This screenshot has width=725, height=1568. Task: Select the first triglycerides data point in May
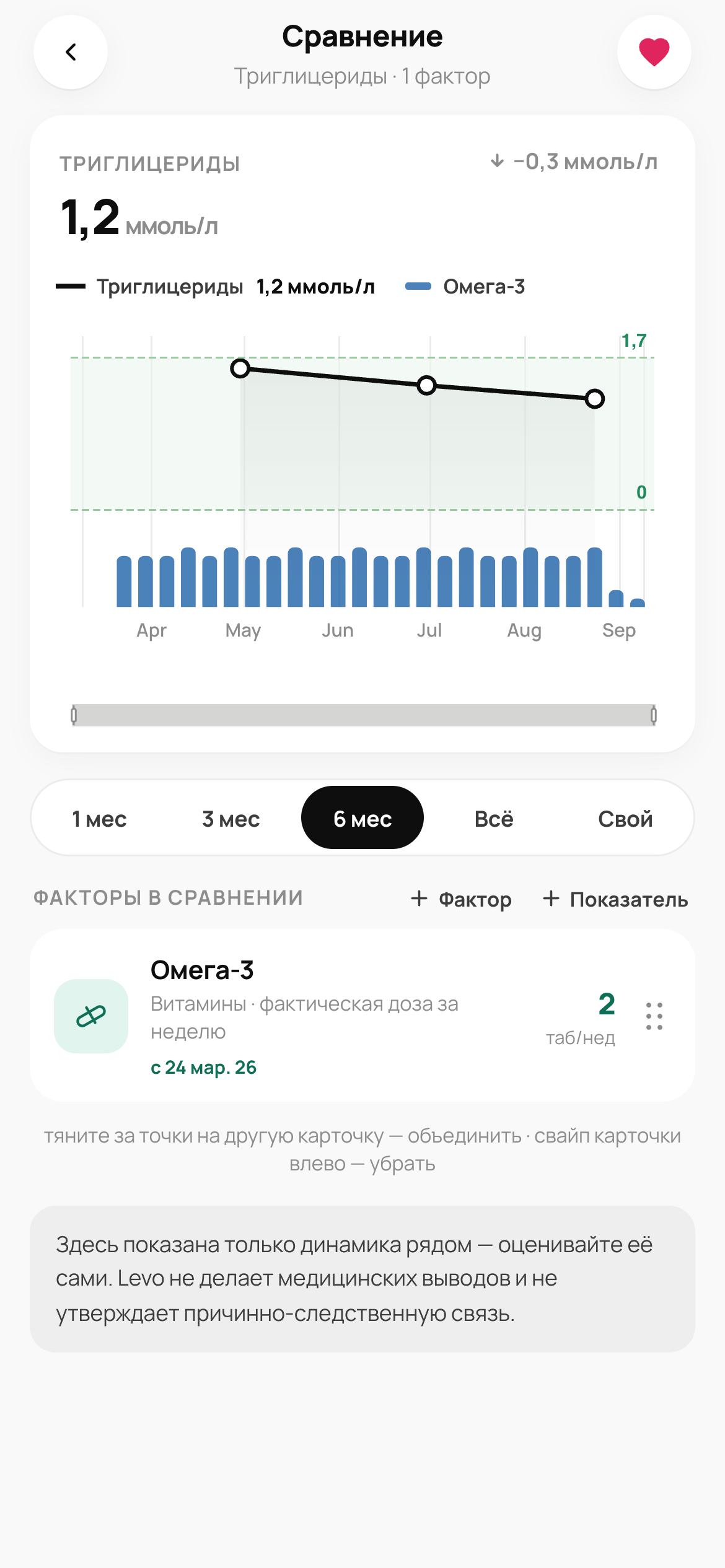[x=240, y=368]
